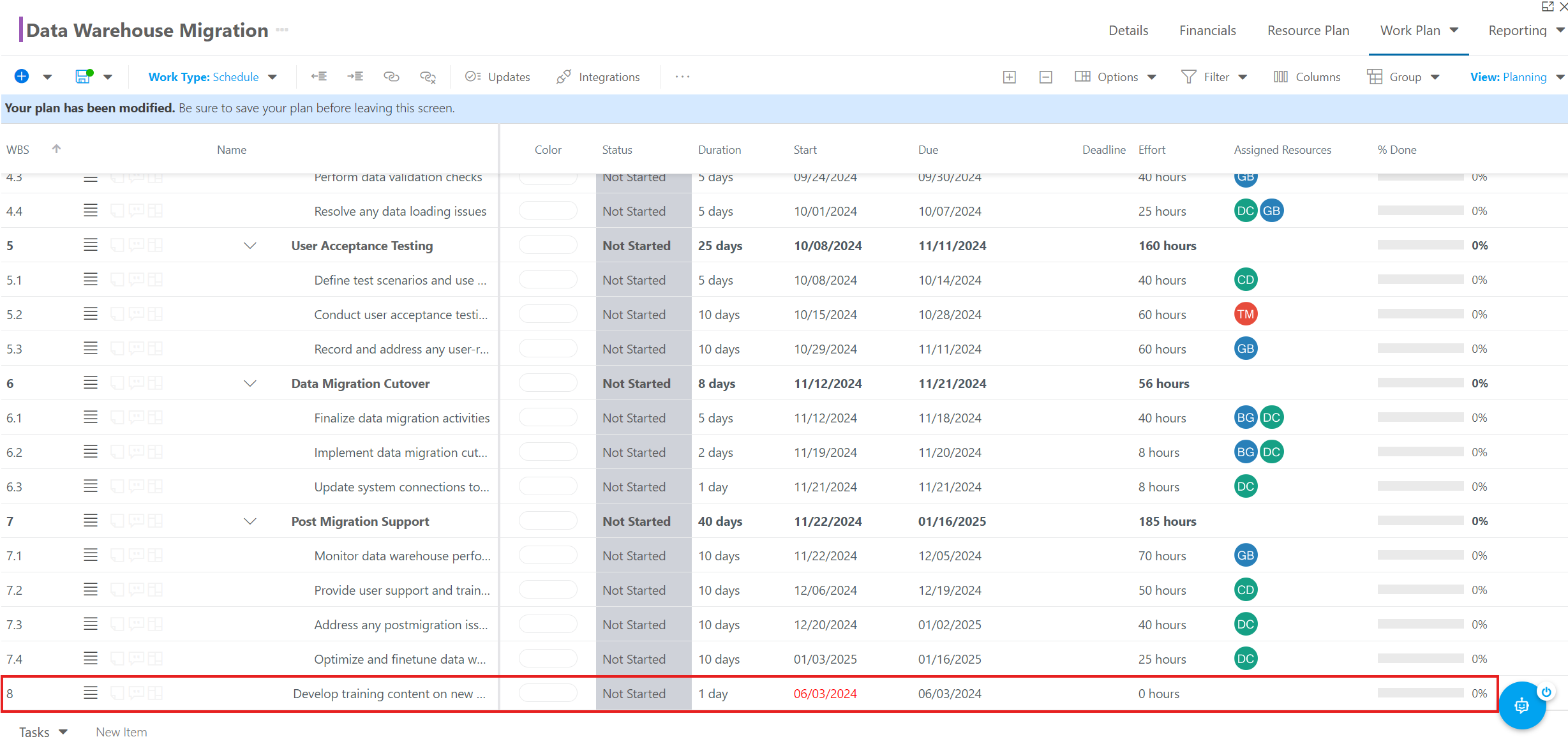
Task: Collapse the Post Migration Support group
Action: pos(250,521)
